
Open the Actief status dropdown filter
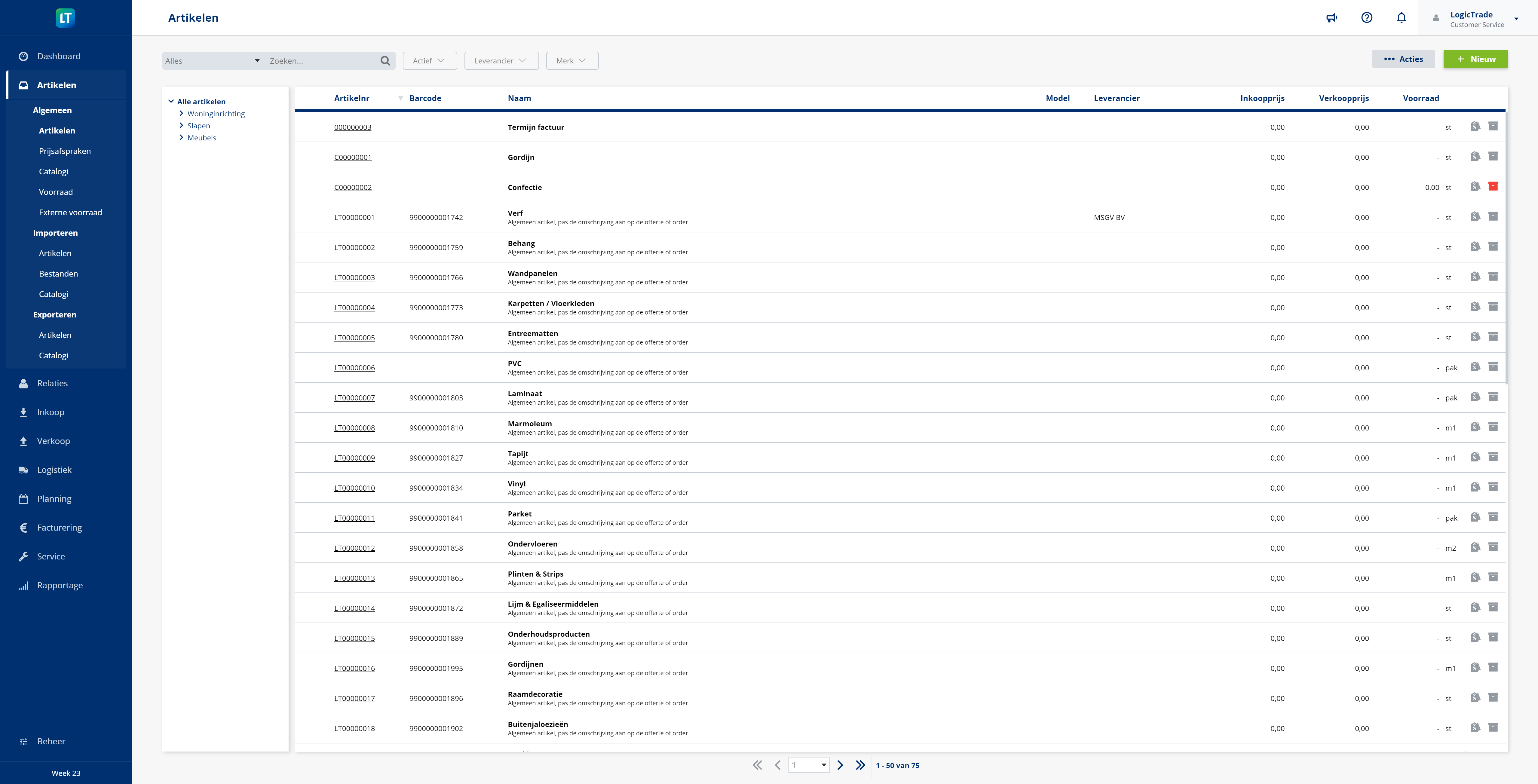coord(428,60)
